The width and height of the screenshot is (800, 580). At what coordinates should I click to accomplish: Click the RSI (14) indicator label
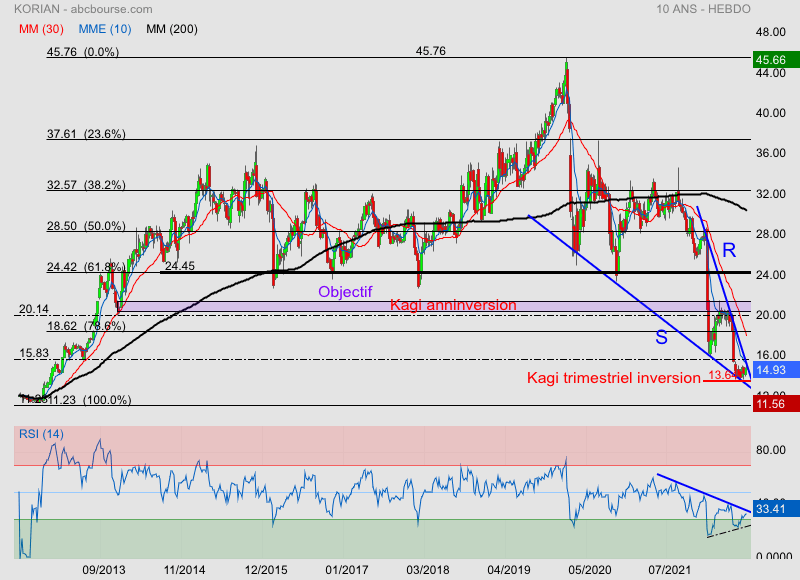pyautogui.click(x=41, y=434)
